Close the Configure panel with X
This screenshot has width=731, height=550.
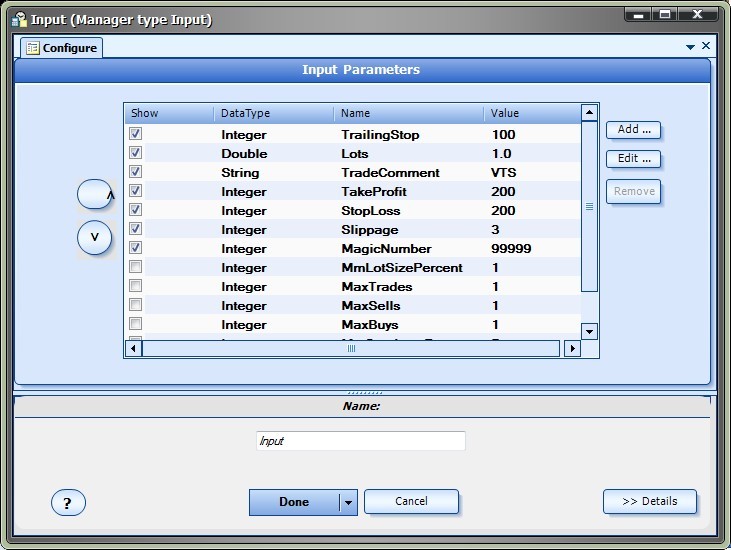point(706,45)
